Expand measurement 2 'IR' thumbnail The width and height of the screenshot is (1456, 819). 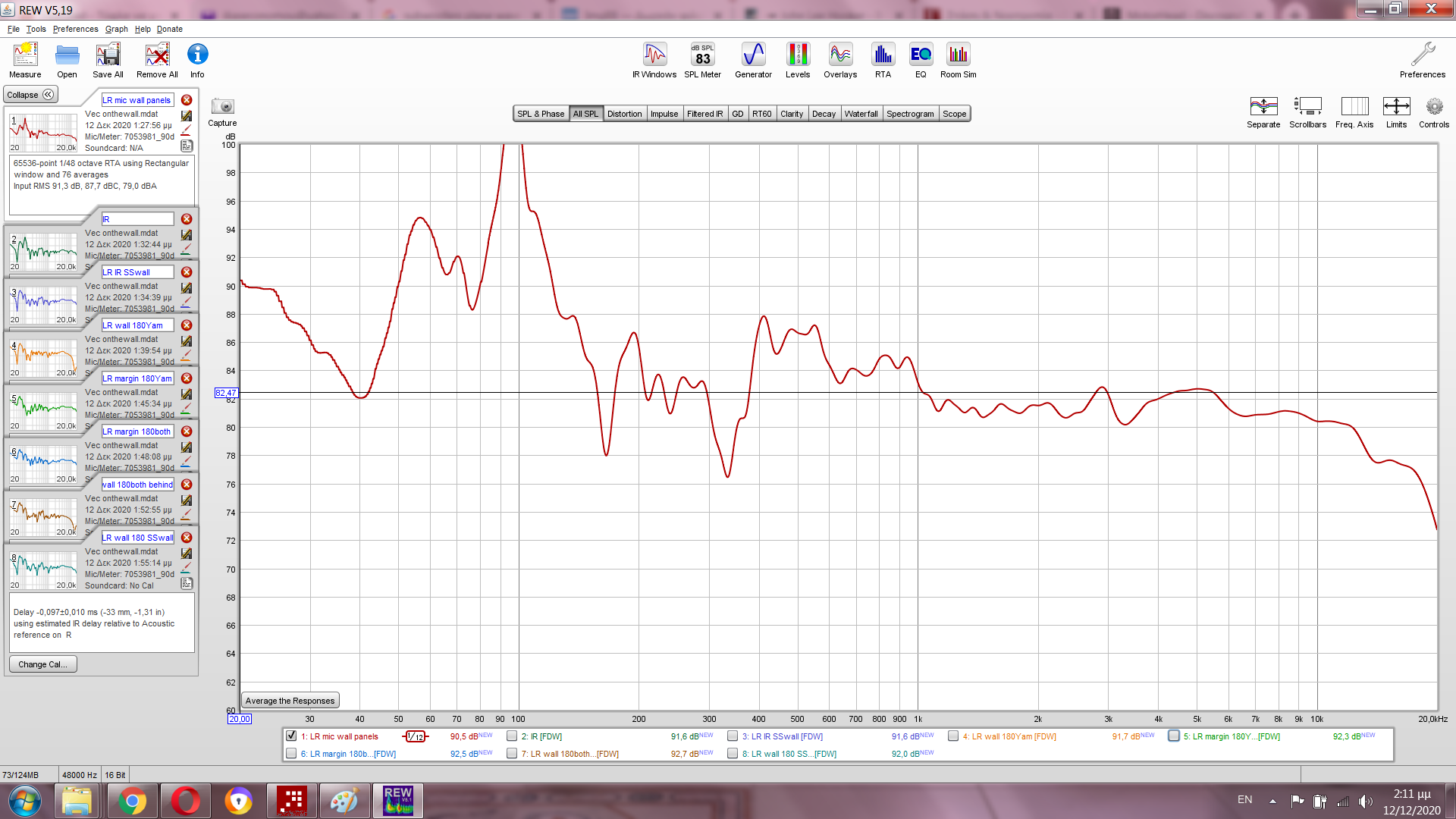(x=43, y=252)
